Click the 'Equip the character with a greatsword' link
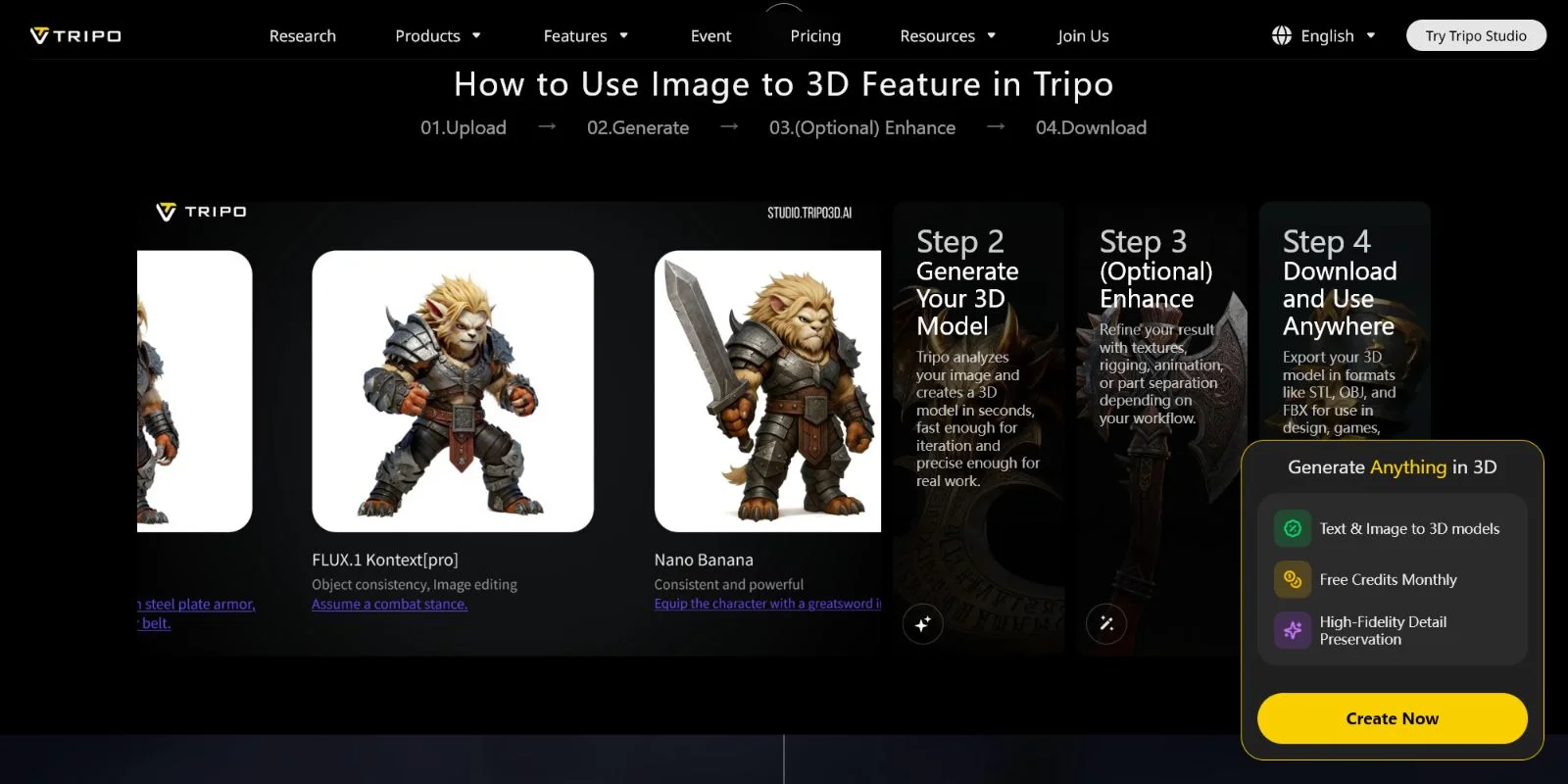 pos(767,604)
